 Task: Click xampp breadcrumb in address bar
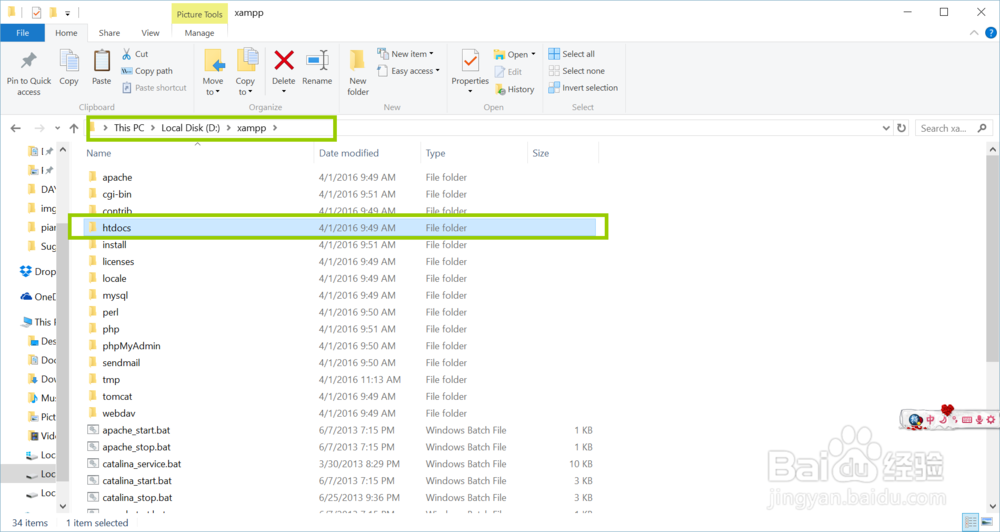(251, 128)
